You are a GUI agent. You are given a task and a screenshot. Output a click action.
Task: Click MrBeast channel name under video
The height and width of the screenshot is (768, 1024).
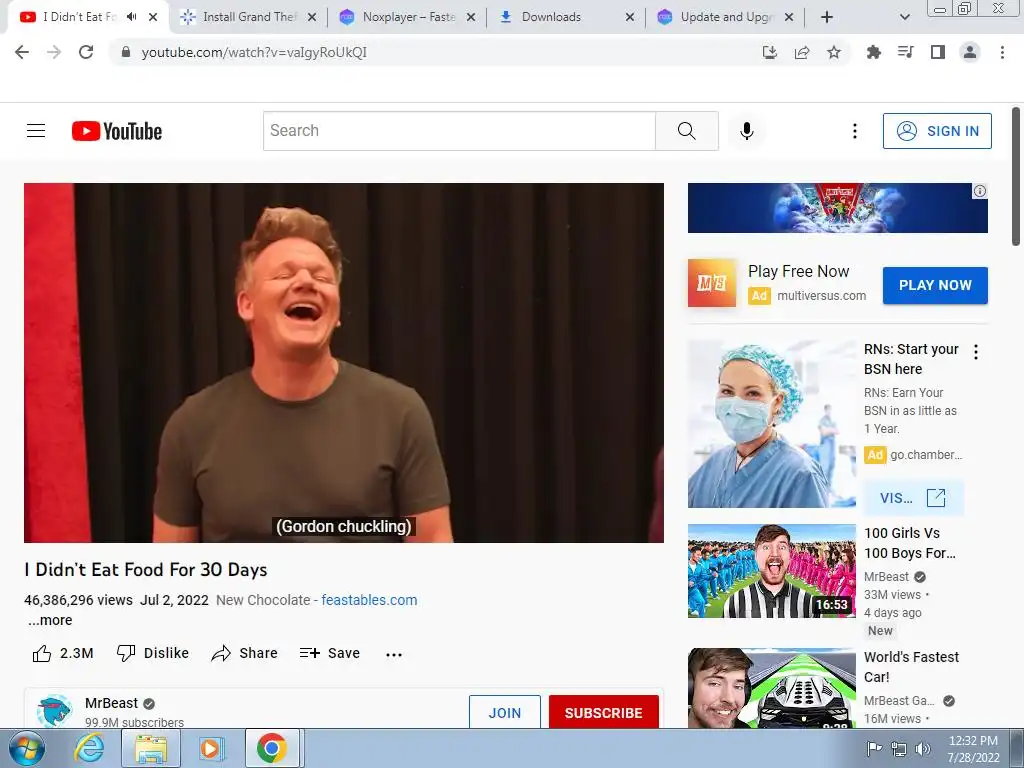112,703
